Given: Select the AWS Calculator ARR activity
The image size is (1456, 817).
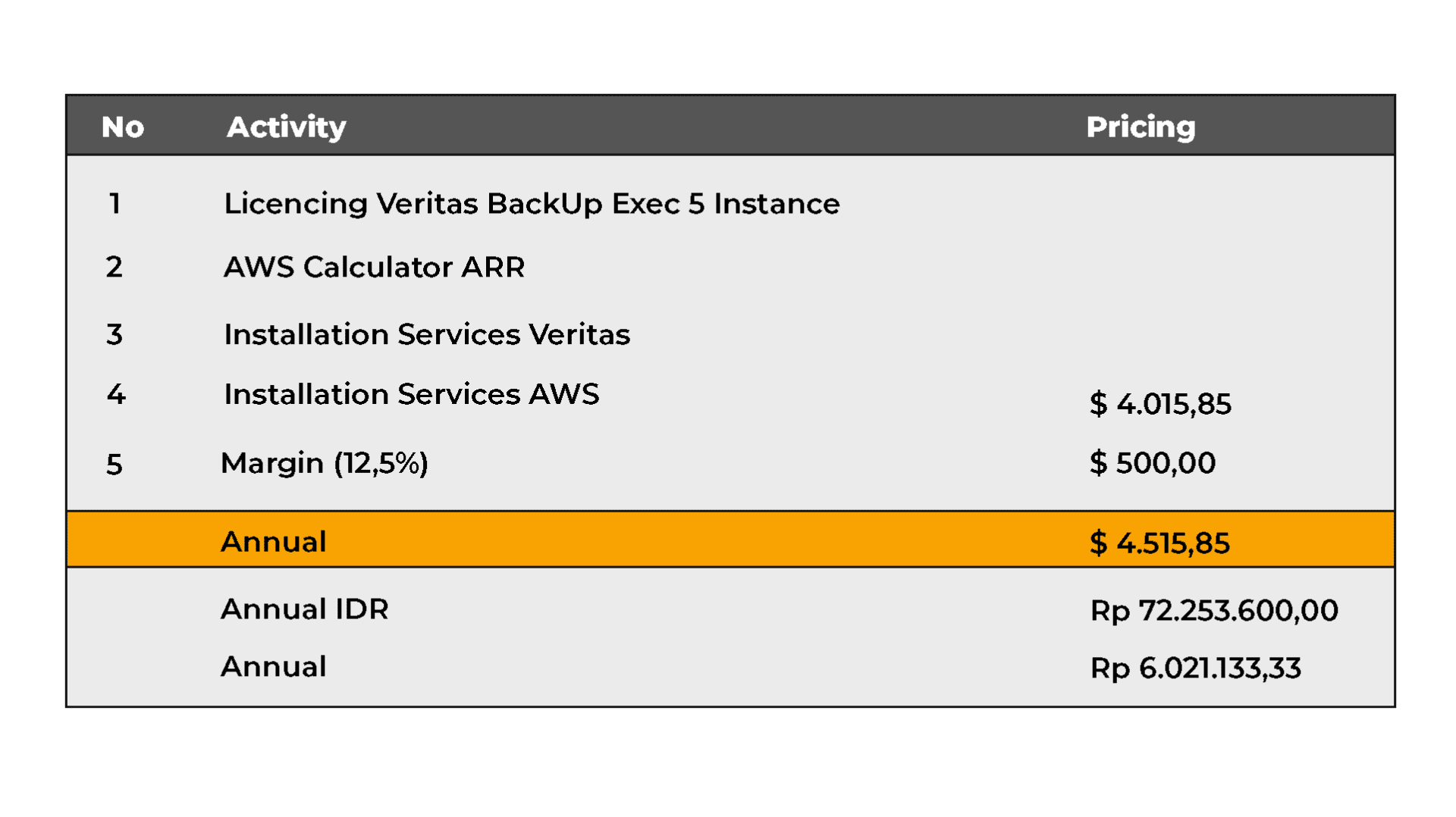Looking at the screenshot, I should (x=374, y=268).
